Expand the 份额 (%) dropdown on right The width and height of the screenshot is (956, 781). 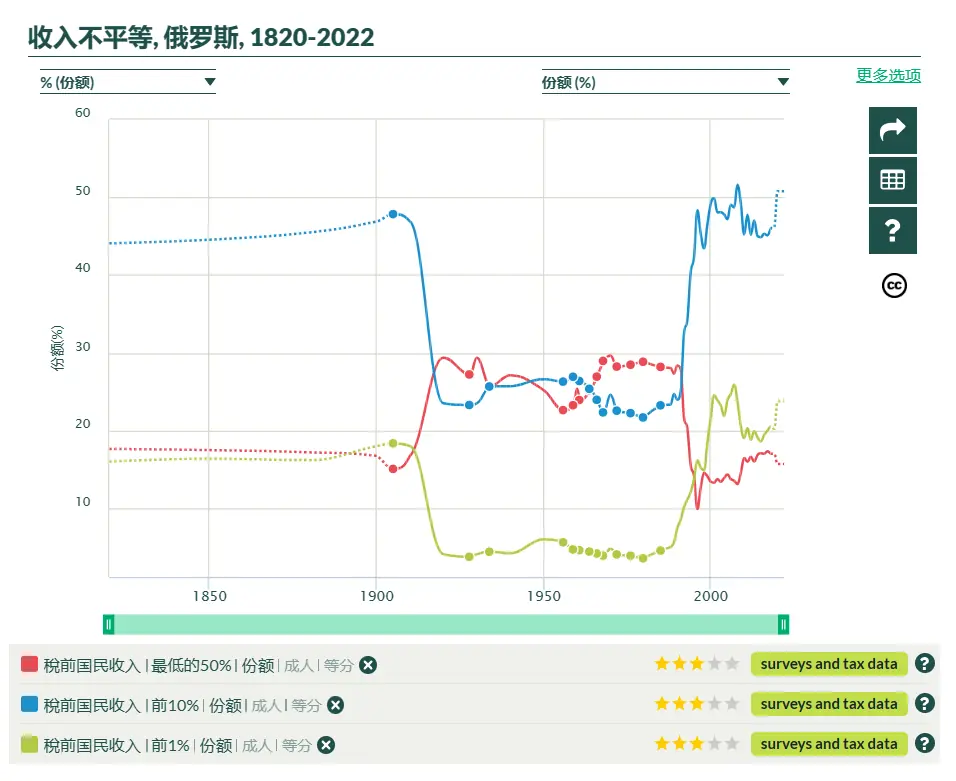pos(665,82)
